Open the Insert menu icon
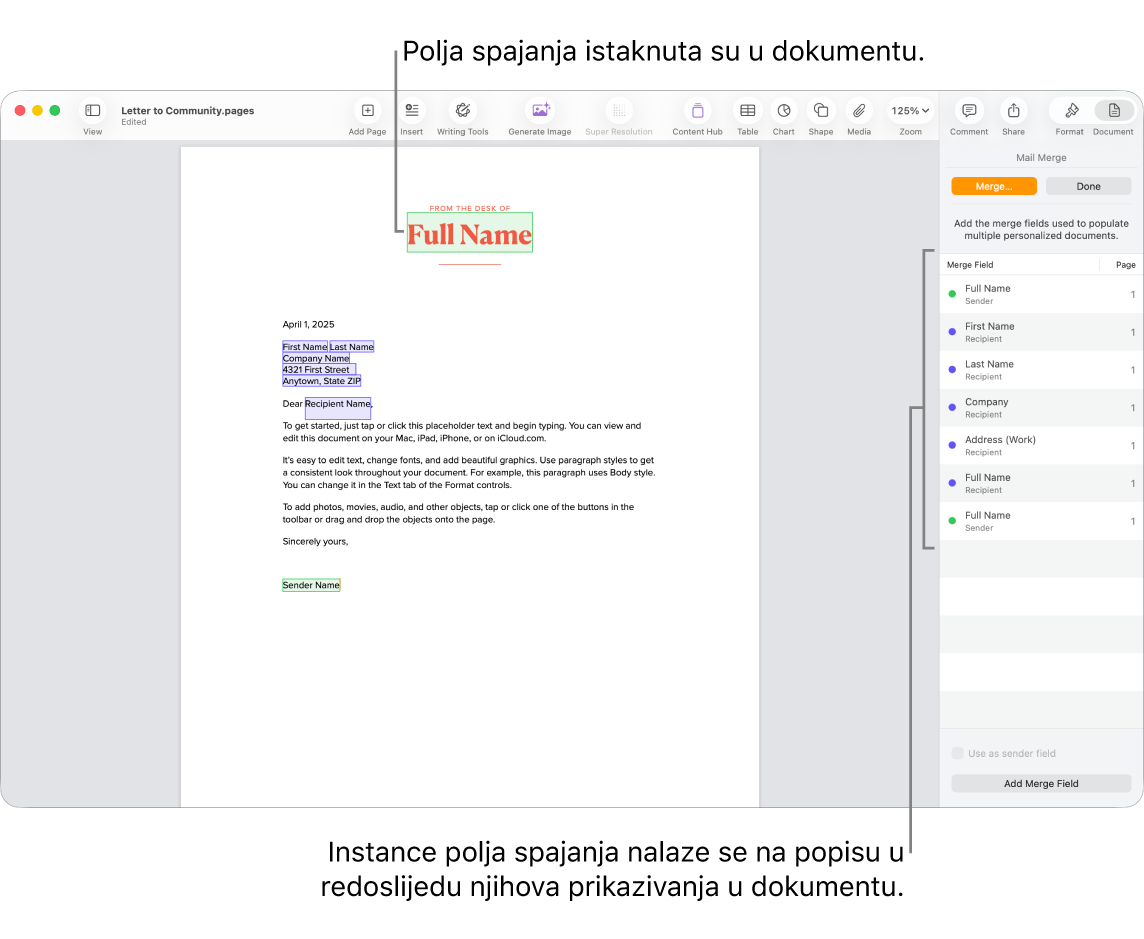 [x=411, y=111]
